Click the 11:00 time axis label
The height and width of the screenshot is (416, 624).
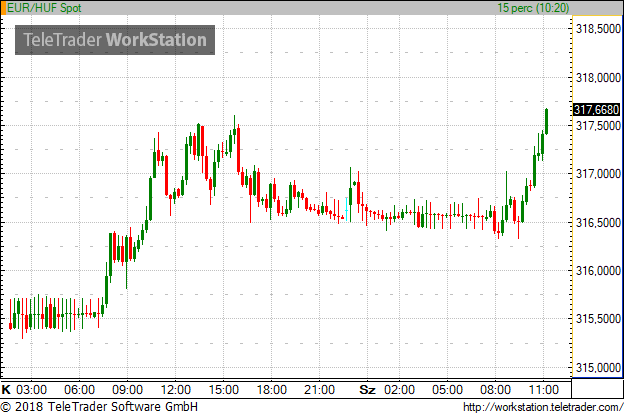(544, 389)
